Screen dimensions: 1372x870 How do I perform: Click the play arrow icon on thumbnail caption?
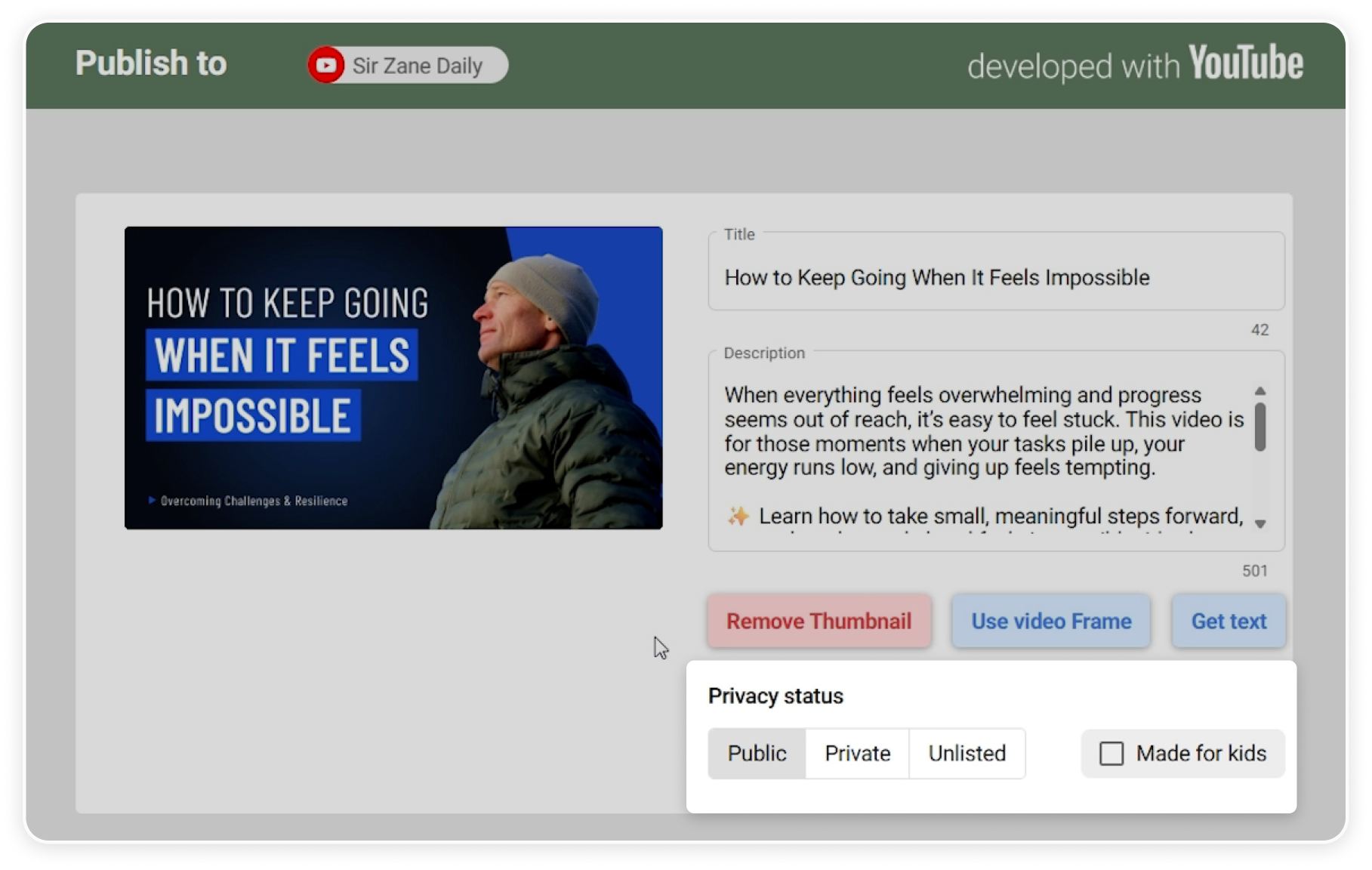point(152,501)
